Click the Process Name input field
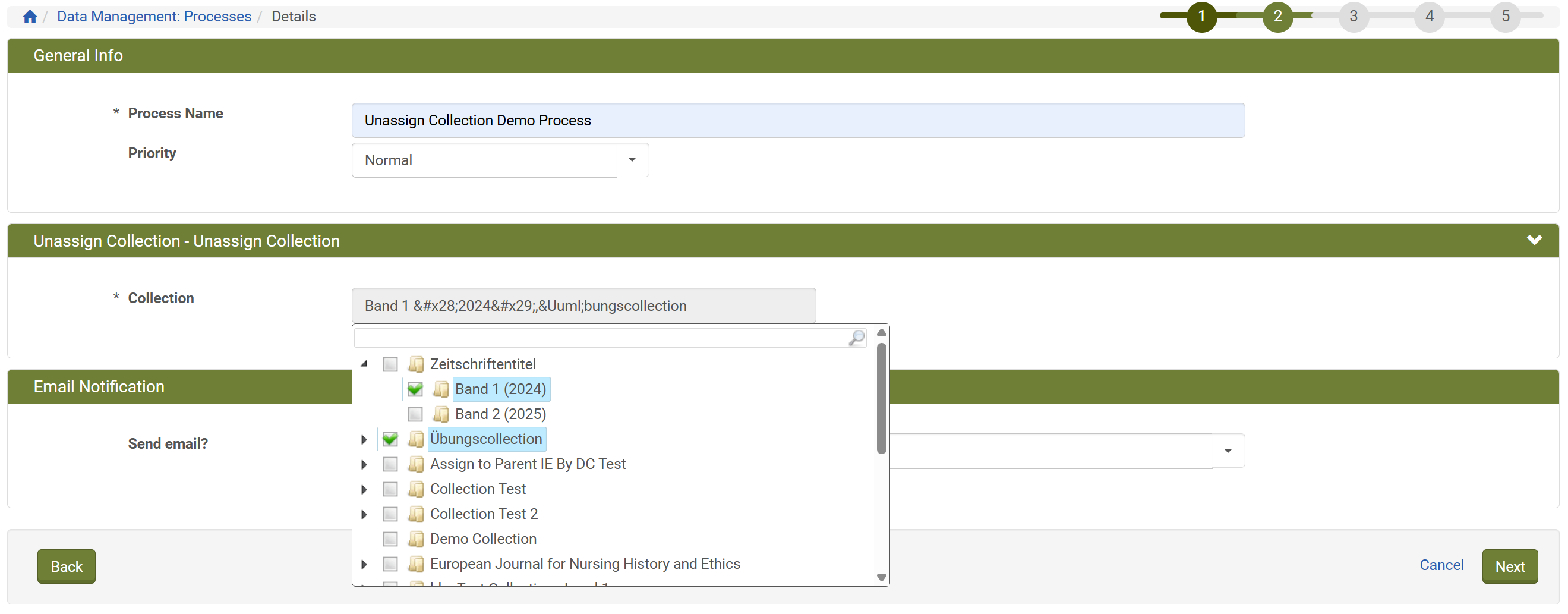 797,121
